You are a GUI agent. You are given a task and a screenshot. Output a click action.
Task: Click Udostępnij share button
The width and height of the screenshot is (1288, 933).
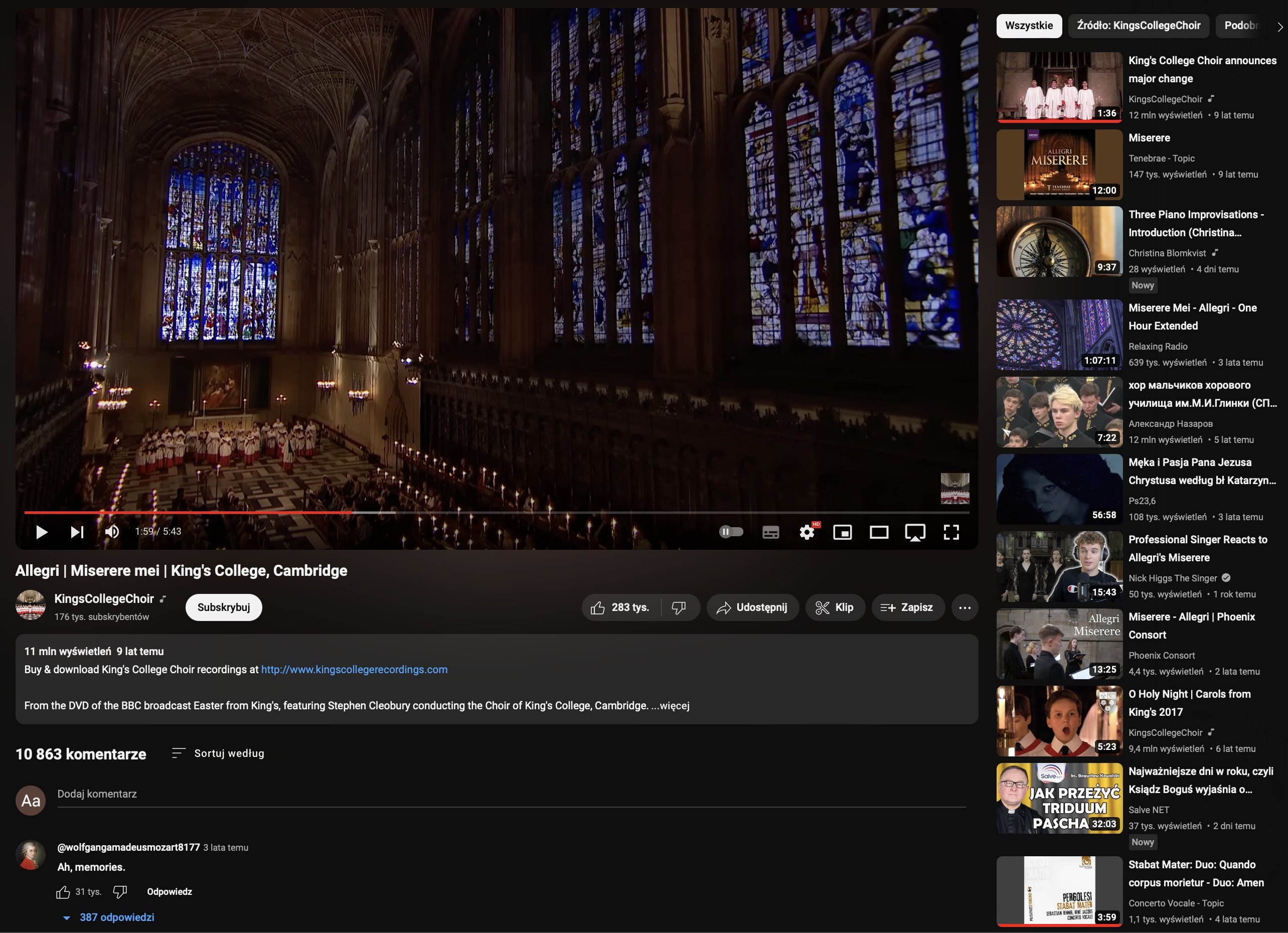click(752, 607)
